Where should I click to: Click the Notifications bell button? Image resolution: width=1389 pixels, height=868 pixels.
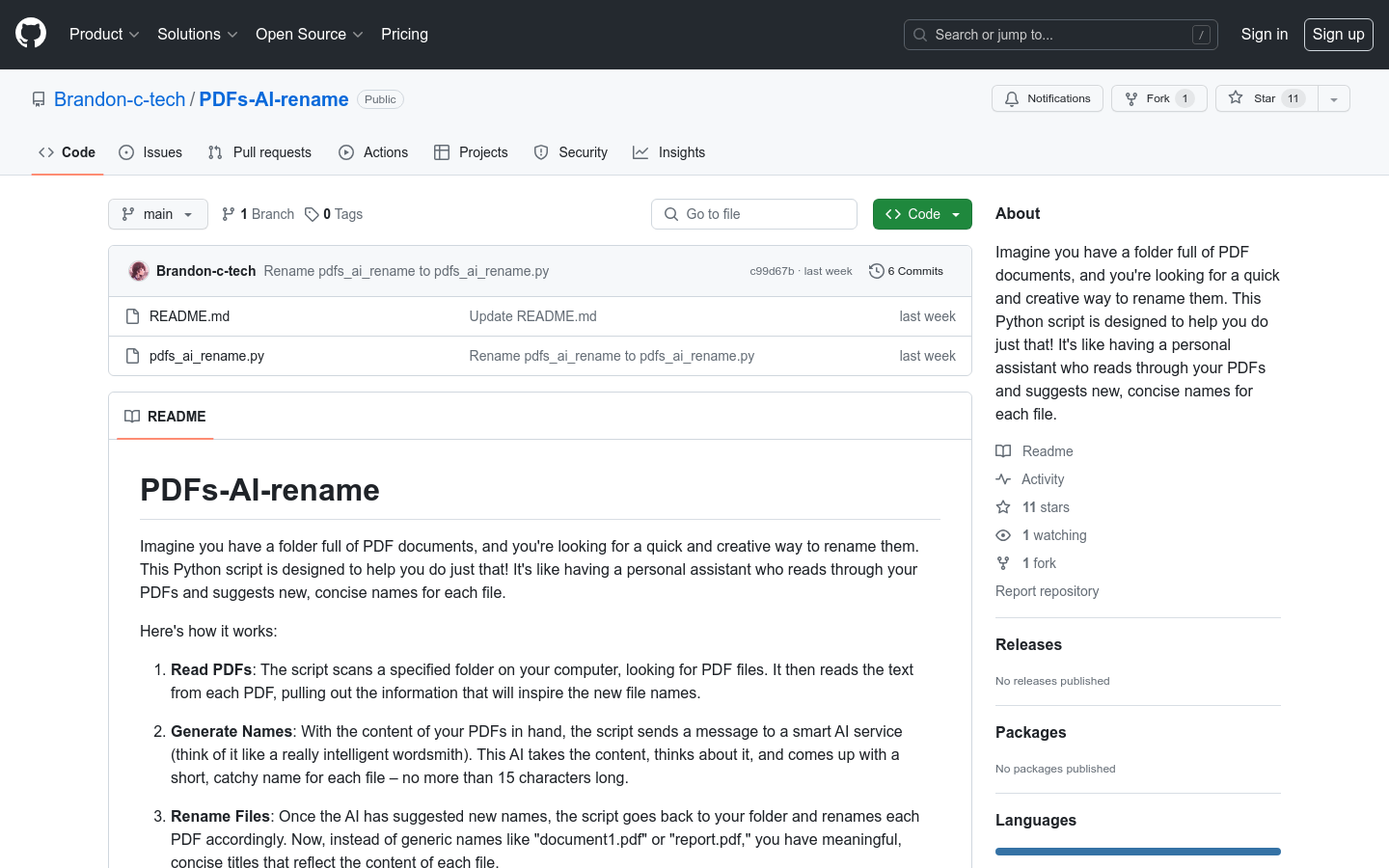coord(1047,98)
